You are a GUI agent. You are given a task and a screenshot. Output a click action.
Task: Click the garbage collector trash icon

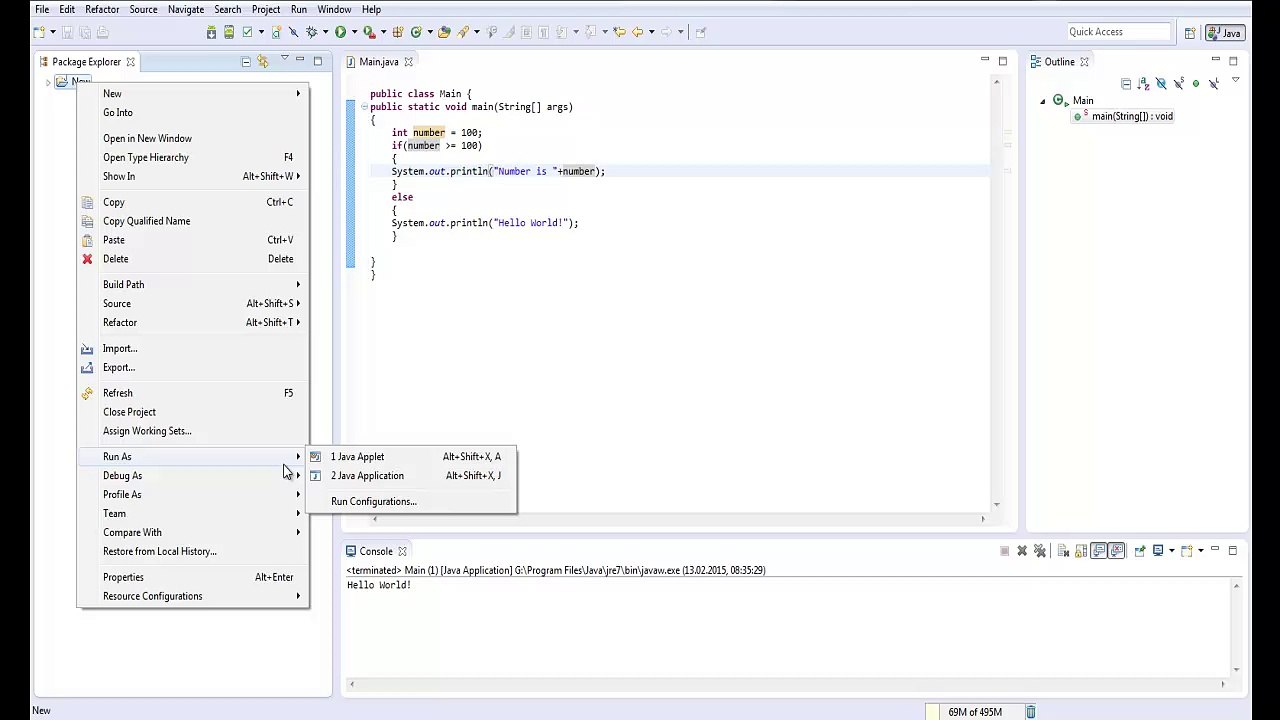pos(1030,712)
